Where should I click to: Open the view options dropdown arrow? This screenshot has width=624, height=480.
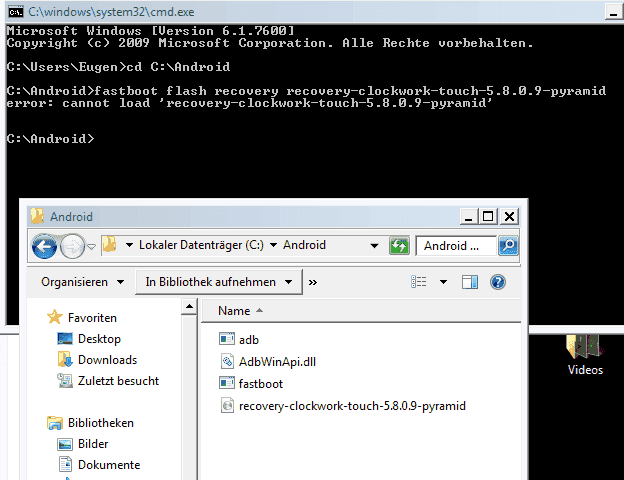click(x=443, y=282)
